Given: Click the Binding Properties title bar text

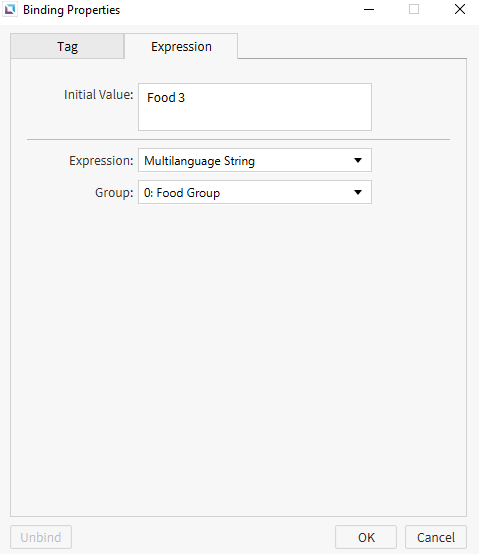Looking at the screenshot, I should tap(71, 10).
